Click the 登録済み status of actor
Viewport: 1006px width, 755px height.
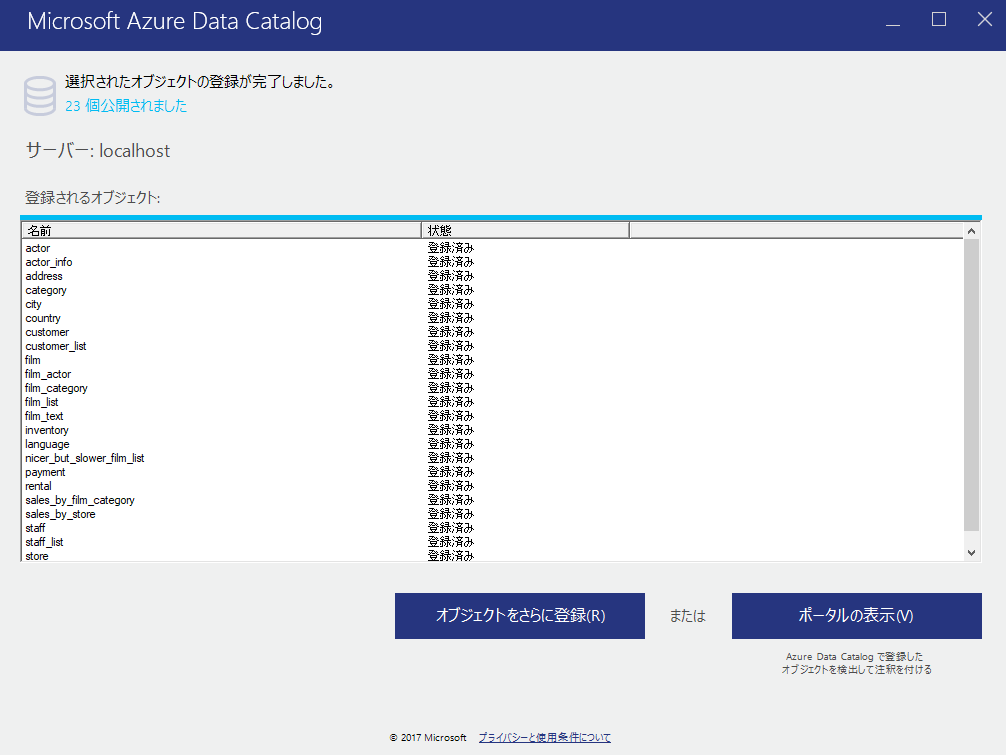tap(451, 248)
